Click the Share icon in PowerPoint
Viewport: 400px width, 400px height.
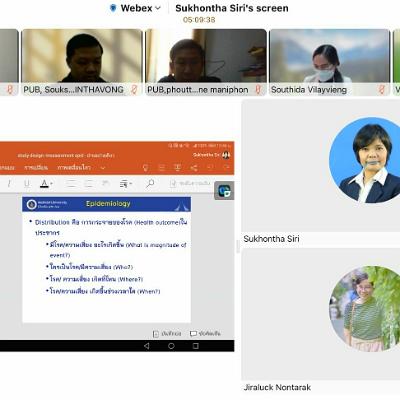194,167
